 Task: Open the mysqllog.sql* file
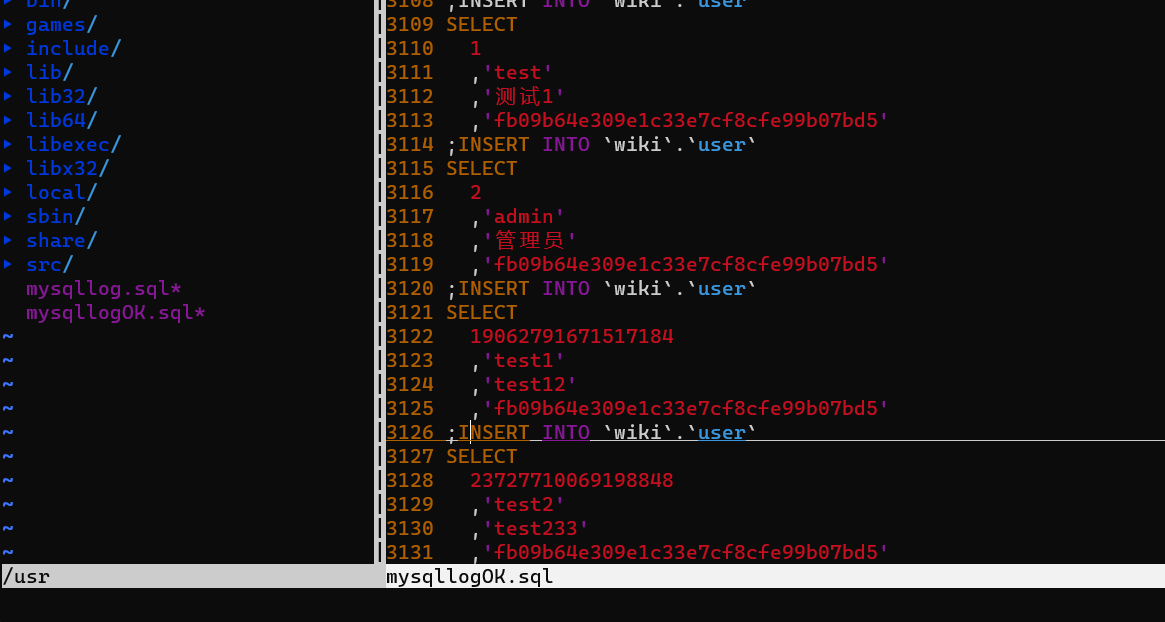(103, 288)
